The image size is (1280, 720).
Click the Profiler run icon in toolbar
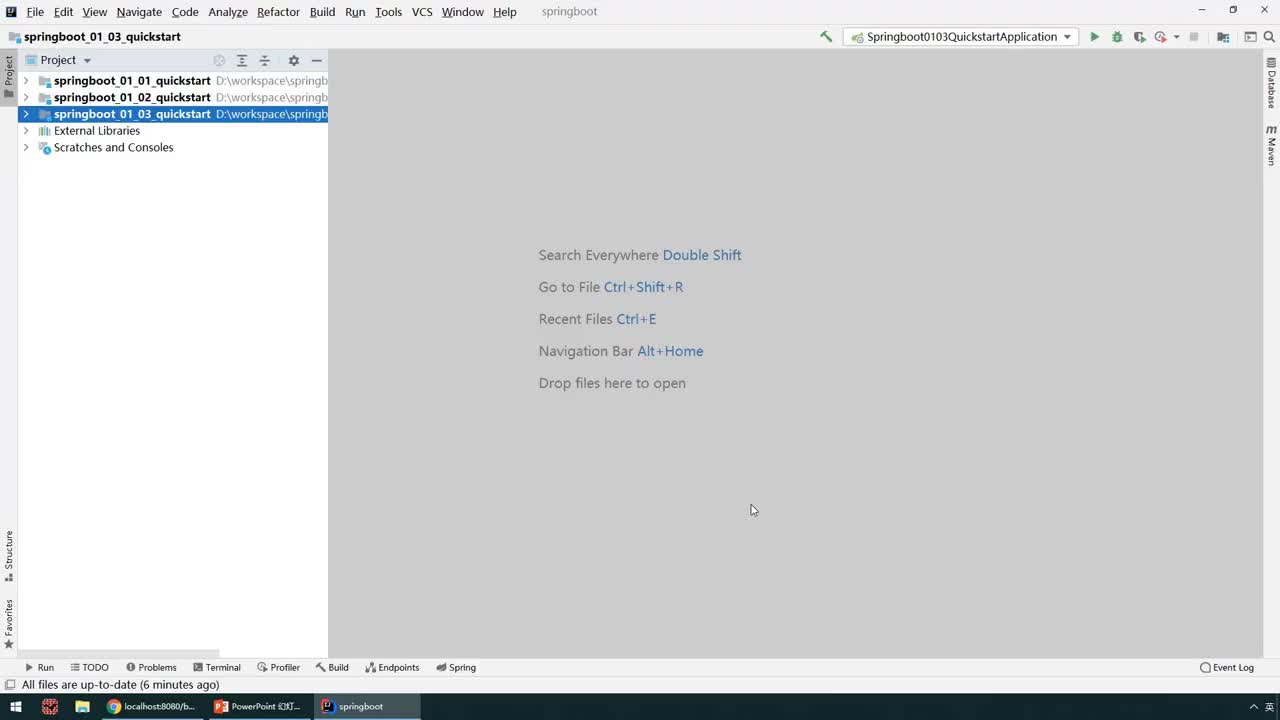coord(1160,37)
